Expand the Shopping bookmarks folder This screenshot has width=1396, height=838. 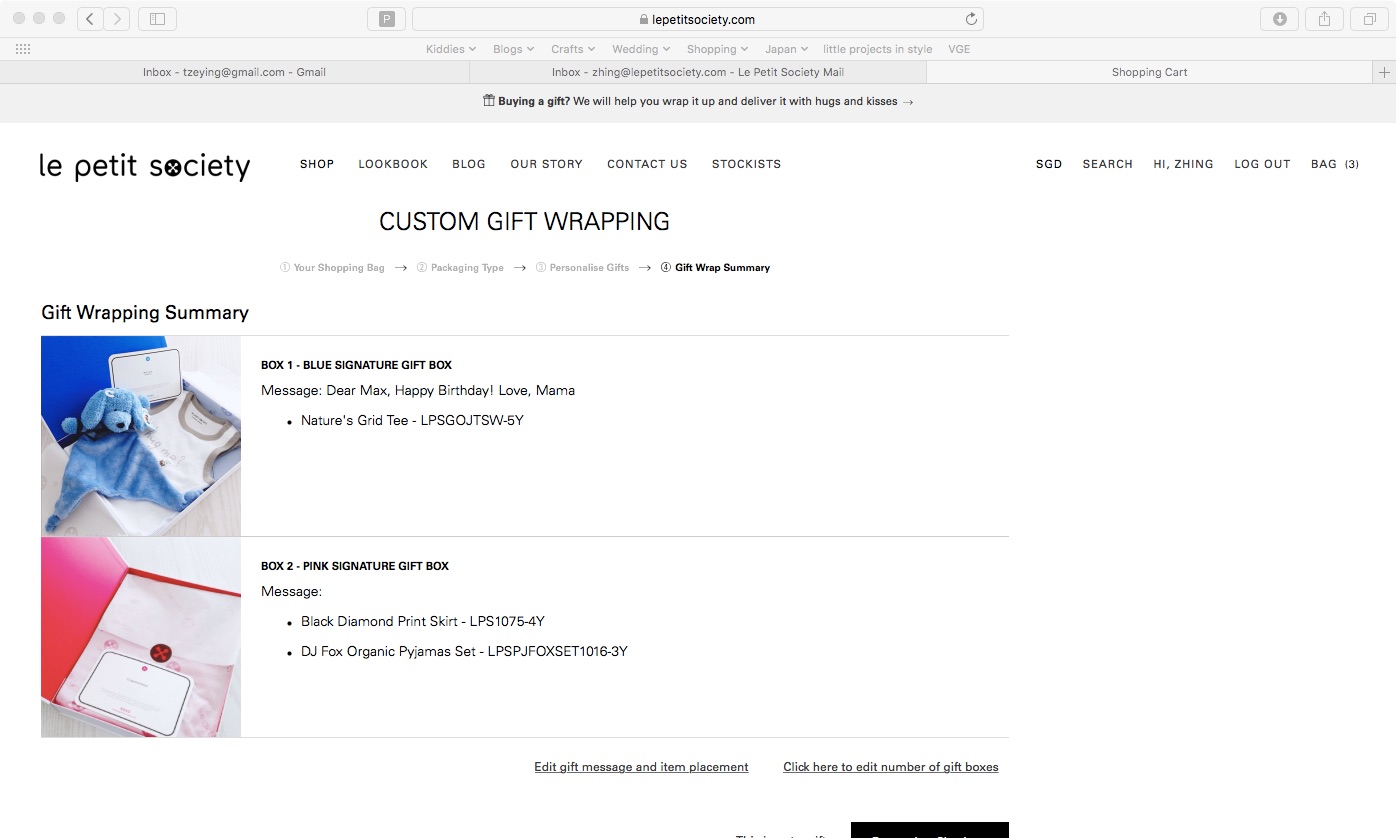click(x=717, y=49)
